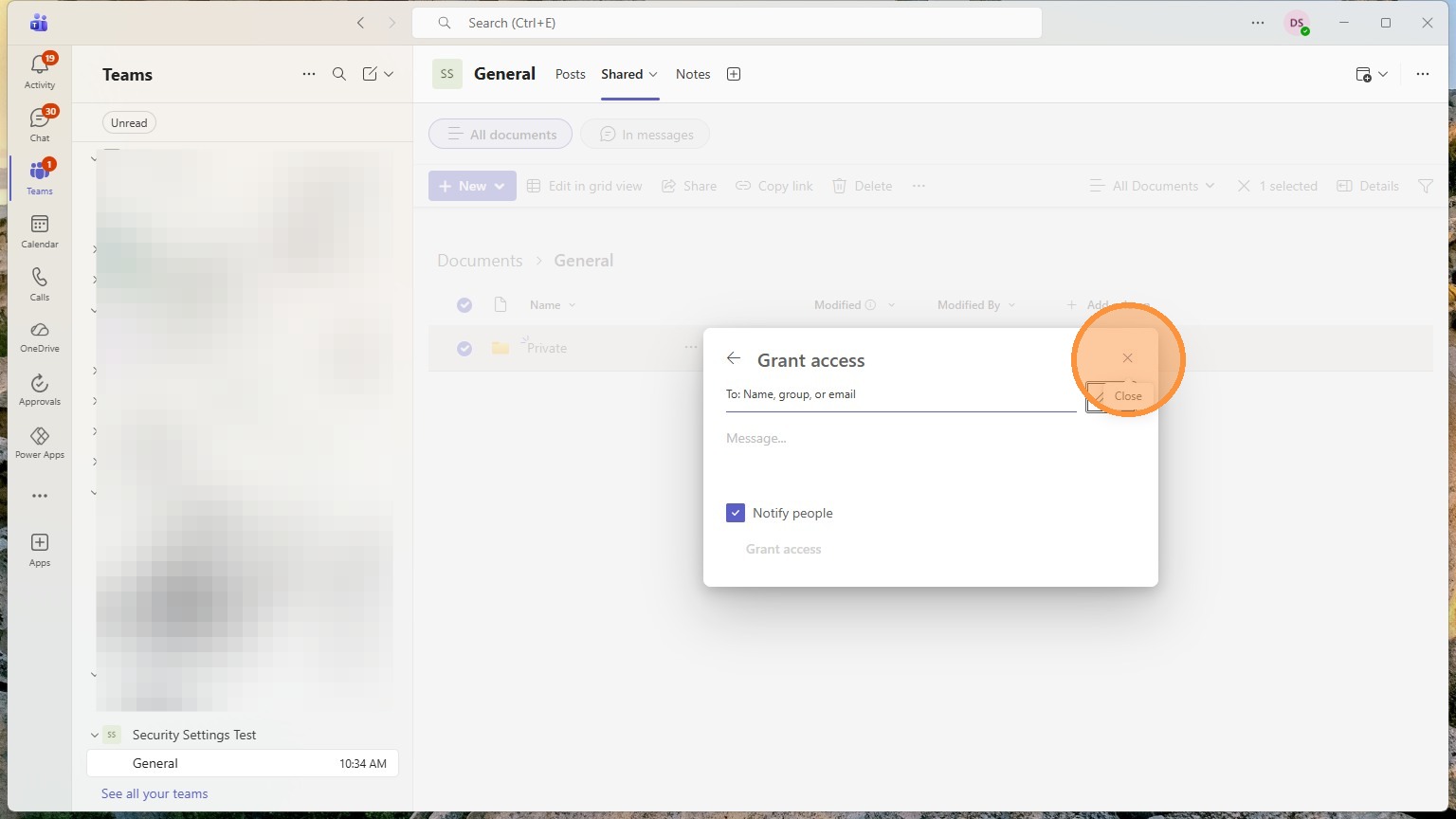The height and width of the screenshot is (819, 1456).
Task: Toggle select-all circle in the Name header row
Action: (464, 305)
